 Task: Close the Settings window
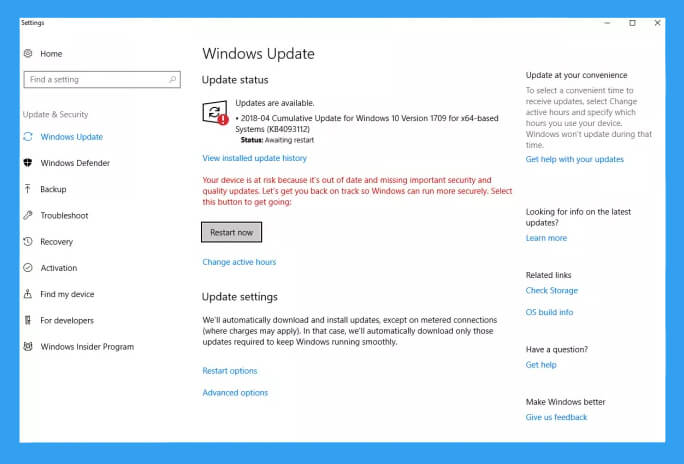[657, 23]
